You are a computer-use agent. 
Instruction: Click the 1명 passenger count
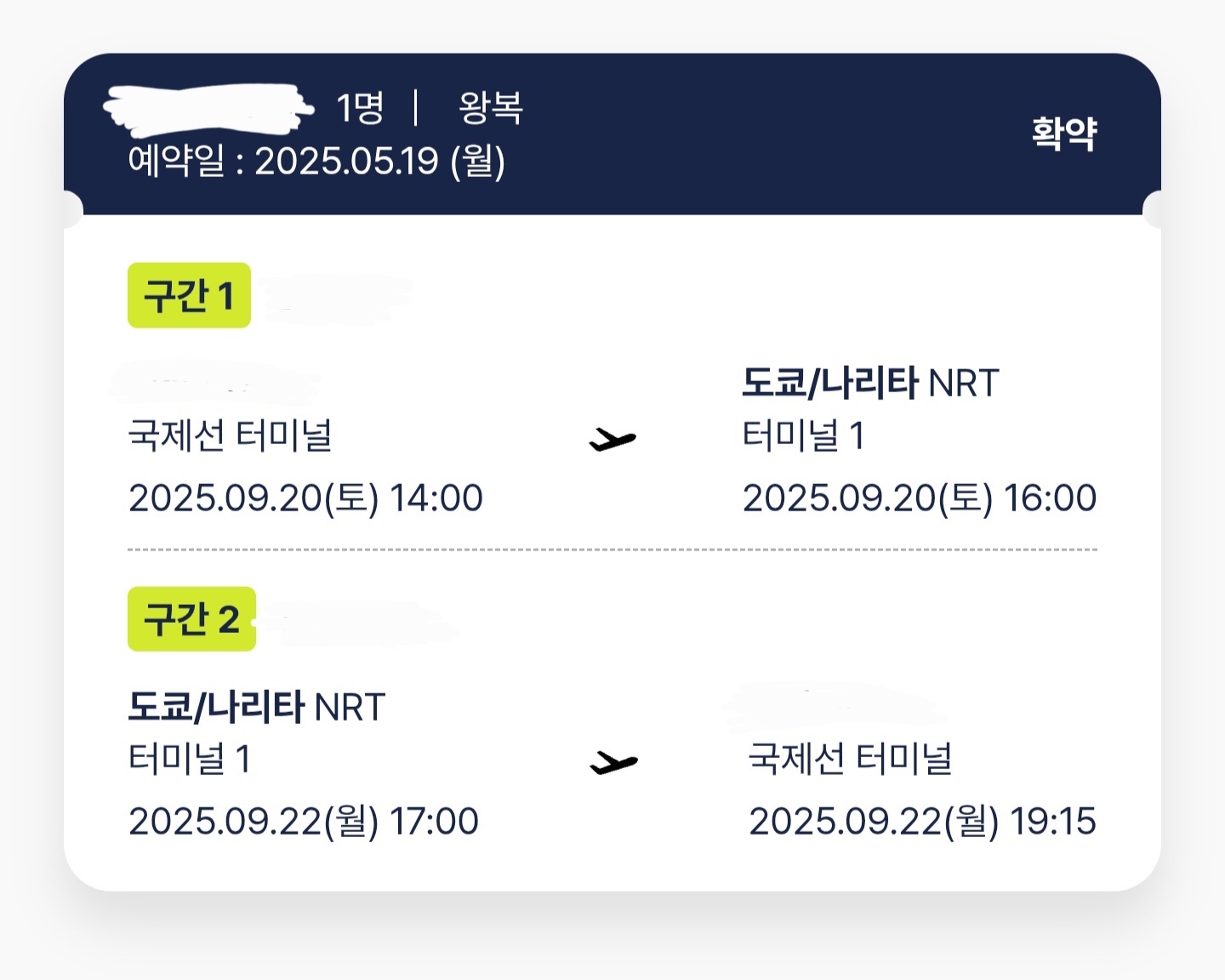coord(360,108)
